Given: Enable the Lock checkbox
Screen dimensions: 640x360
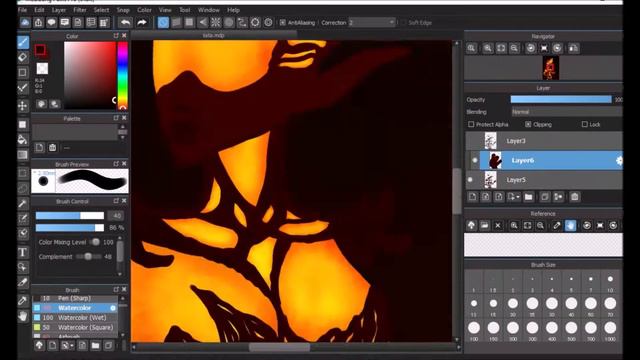Looking at the screenshot, I should pyautogui.click(x=584, y=124).
